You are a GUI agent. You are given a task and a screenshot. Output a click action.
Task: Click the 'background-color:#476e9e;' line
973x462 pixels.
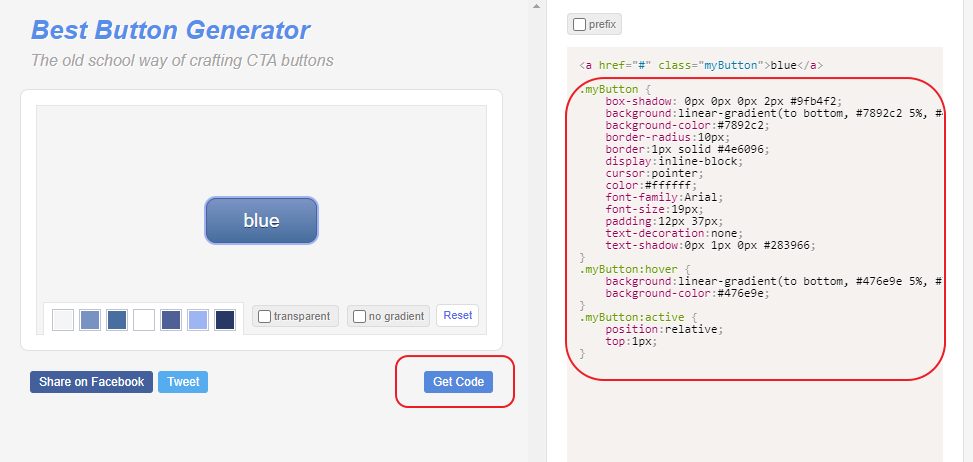pos(688,293)
